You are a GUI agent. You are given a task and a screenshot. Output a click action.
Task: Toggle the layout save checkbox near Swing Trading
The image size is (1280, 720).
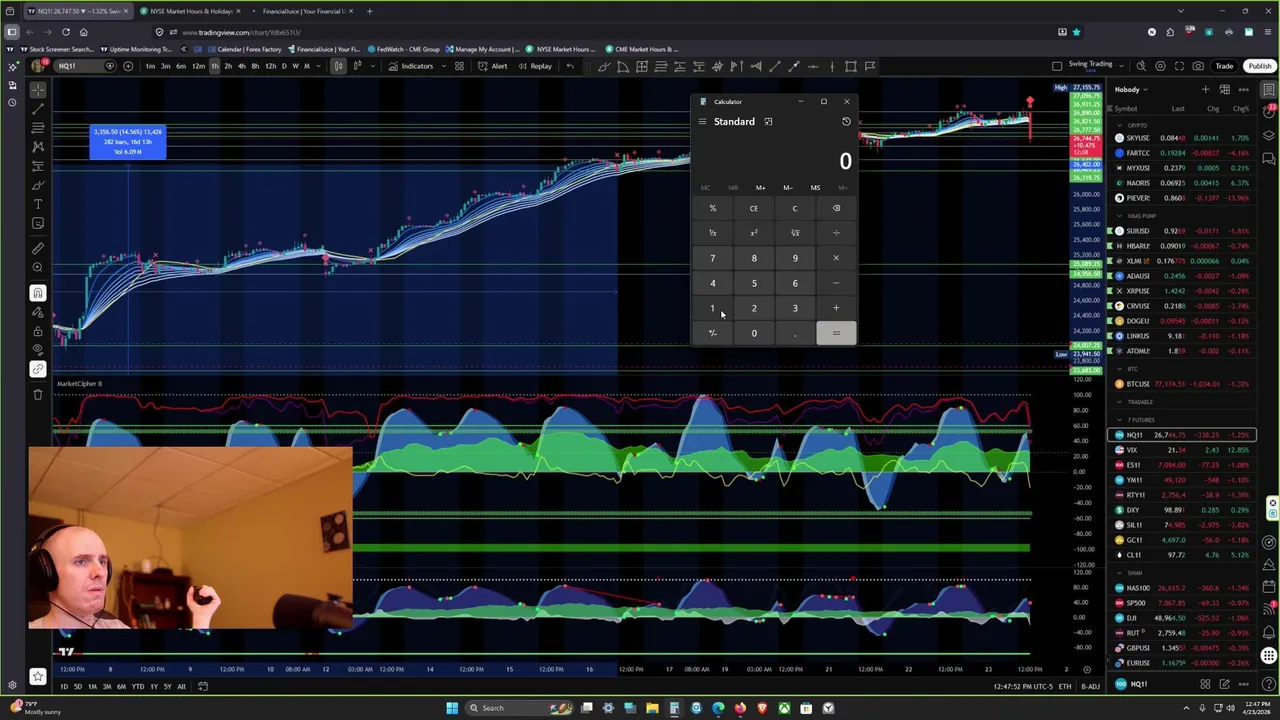1057,66
